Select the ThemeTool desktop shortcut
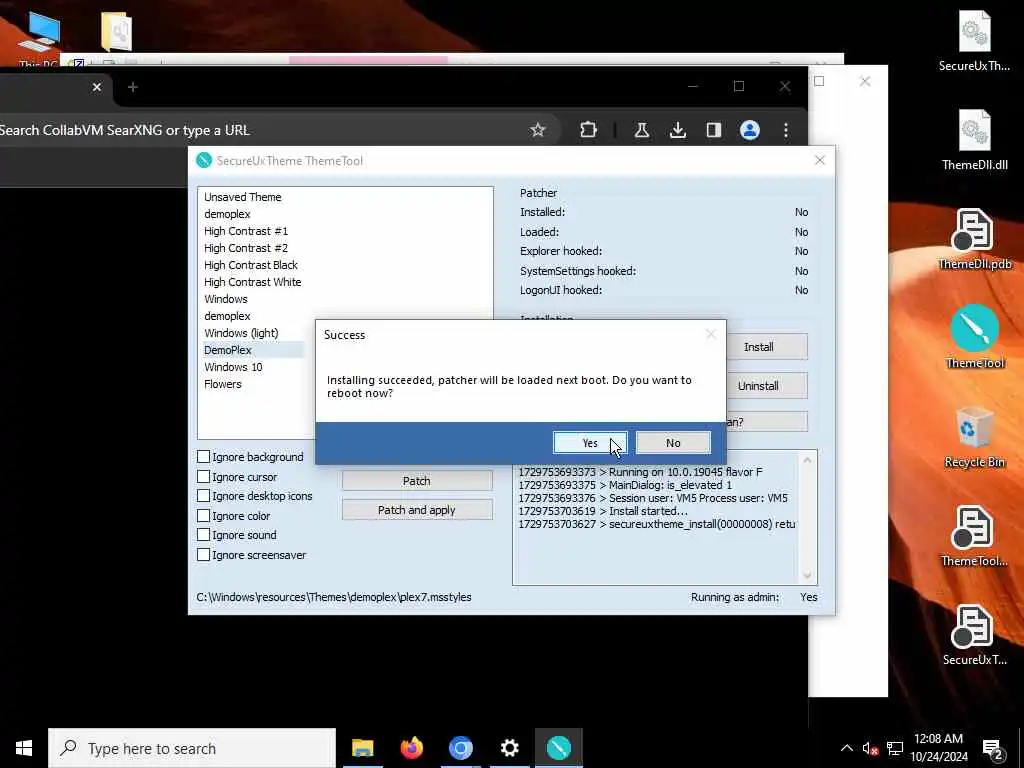This screenshot has height=768, width=1024. [x=974, y=337]
